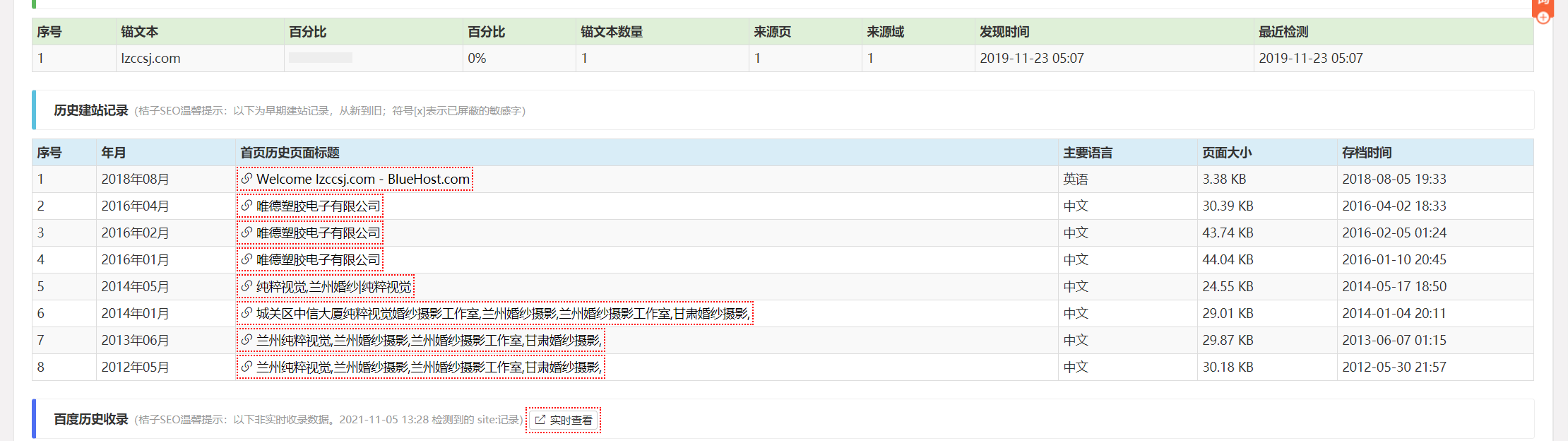Image resolution: width=1568 pixels, height=441 pixels.
Task: Select the 2014-05-17 18:50 archive time
Action: (x=1435, y=287)
